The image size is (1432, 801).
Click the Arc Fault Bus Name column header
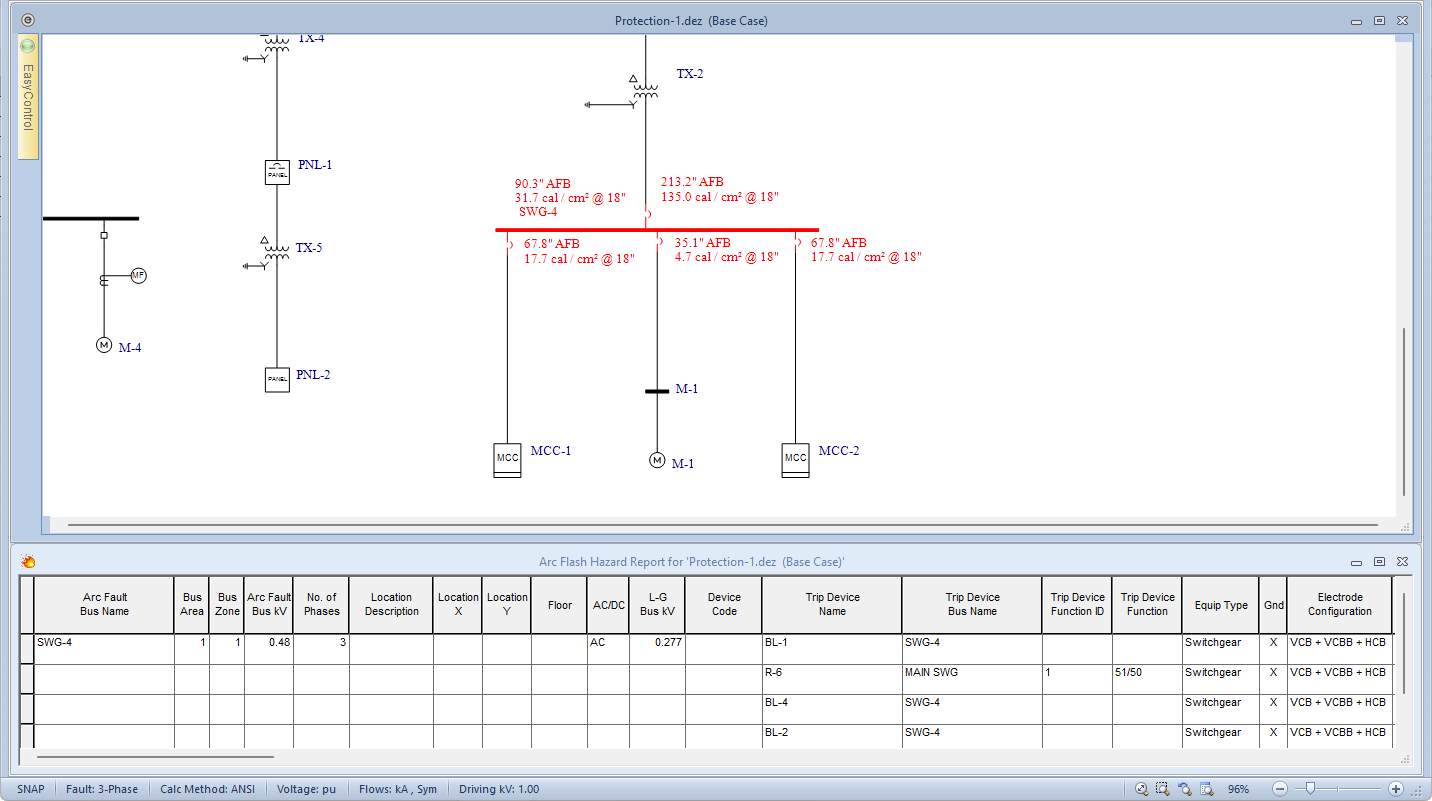(x=104, y=604)
